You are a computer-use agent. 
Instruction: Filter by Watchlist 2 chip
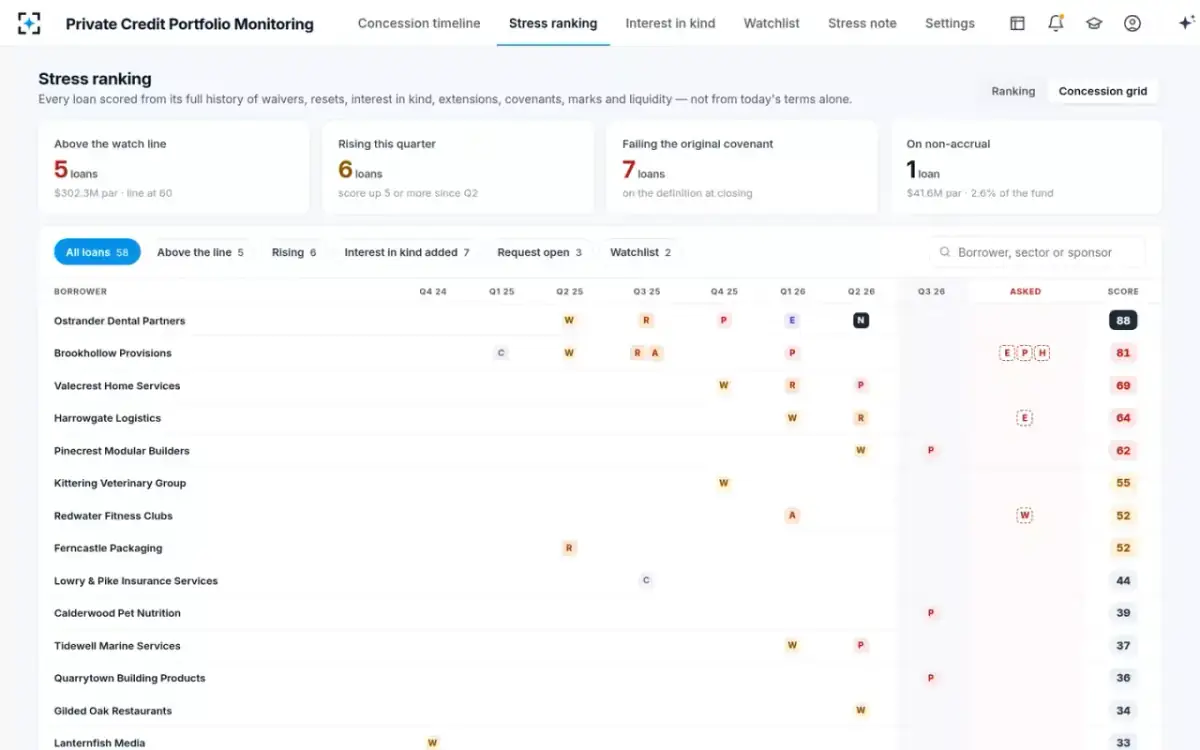click(x=640, y=252)
